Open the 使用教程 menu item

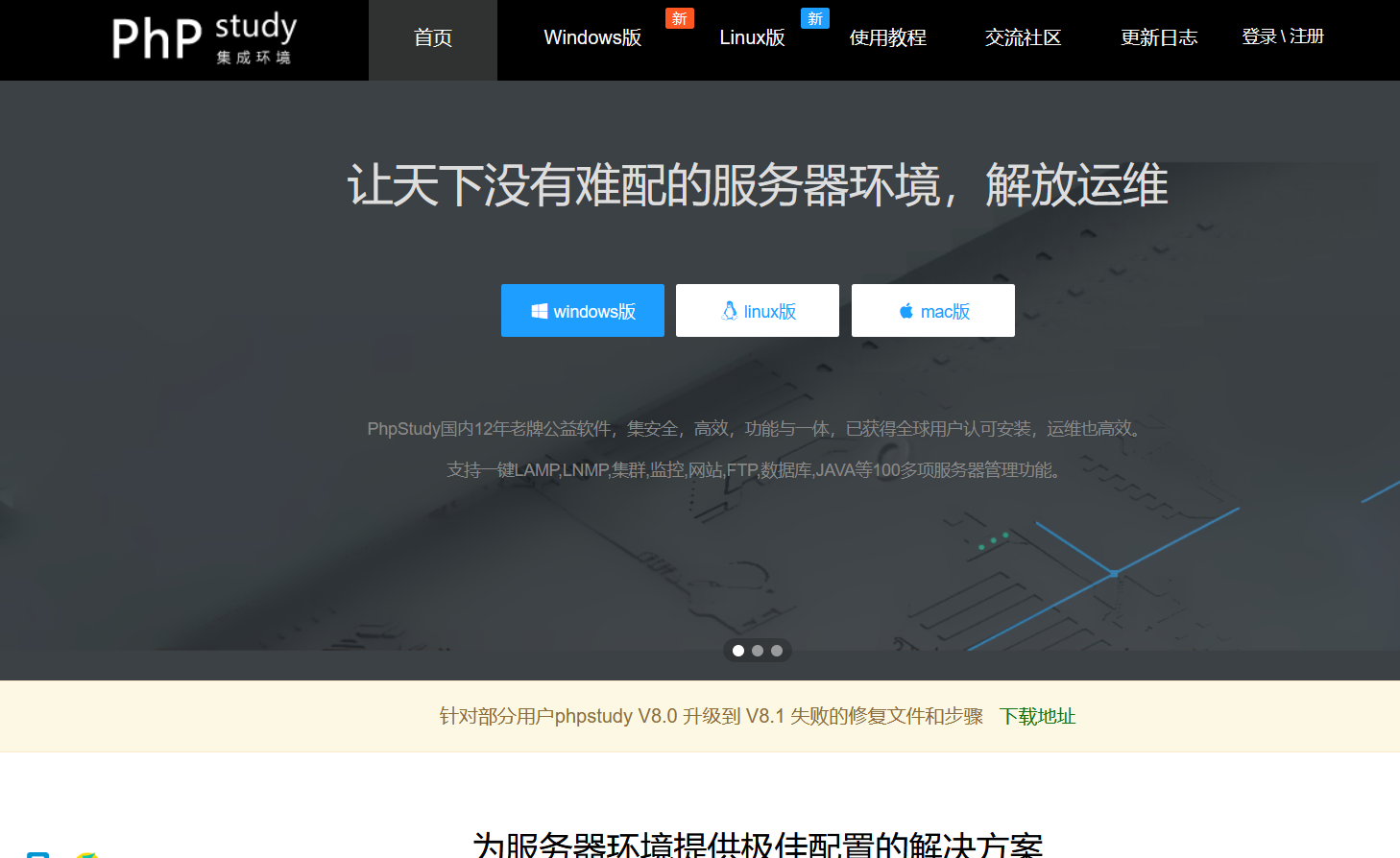888,37
